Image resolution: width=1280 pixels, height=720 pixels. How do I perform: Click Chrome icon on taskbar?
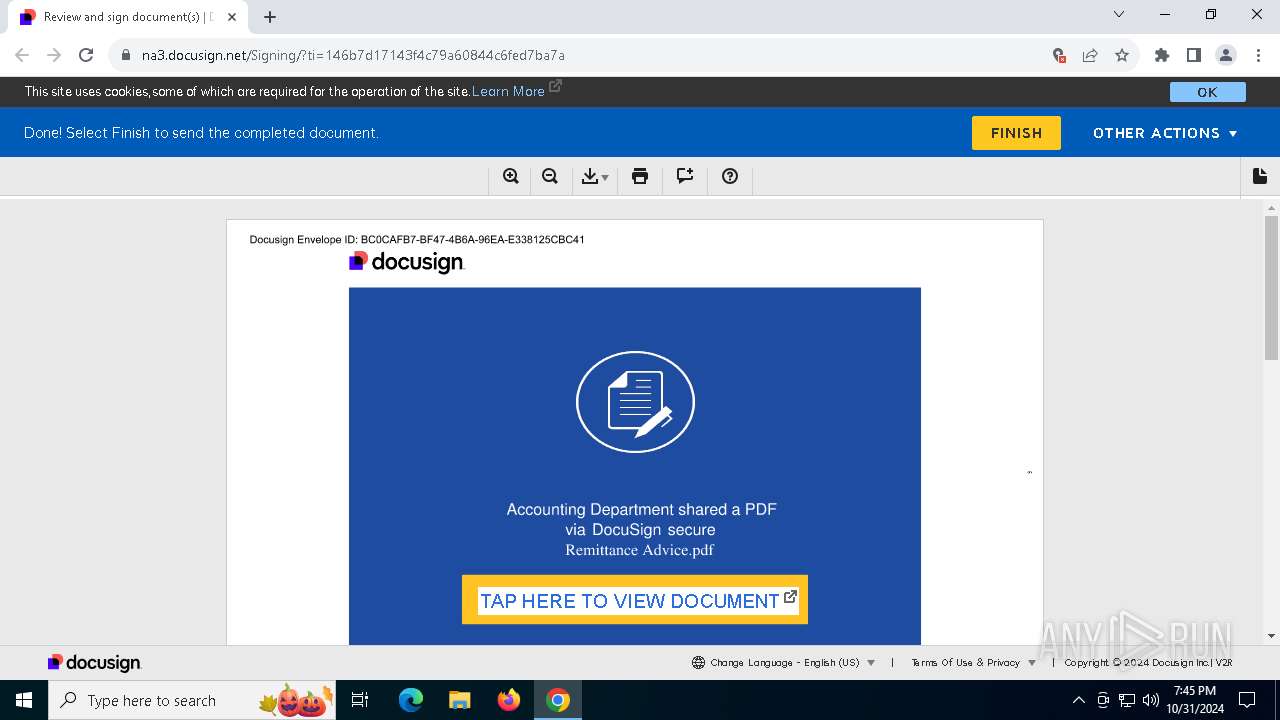(558, 700)
